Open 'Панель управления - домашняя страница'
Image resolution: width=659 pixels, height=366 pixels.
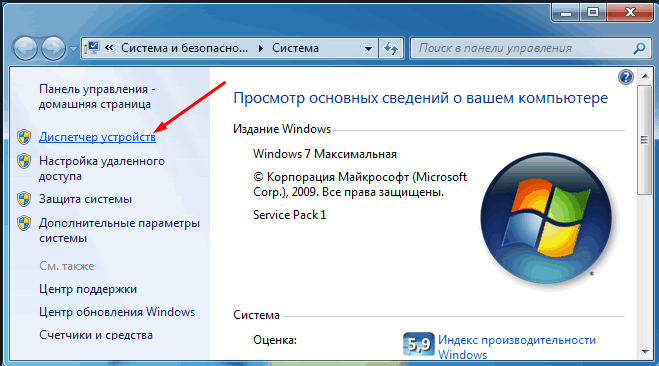click(97, 96)
